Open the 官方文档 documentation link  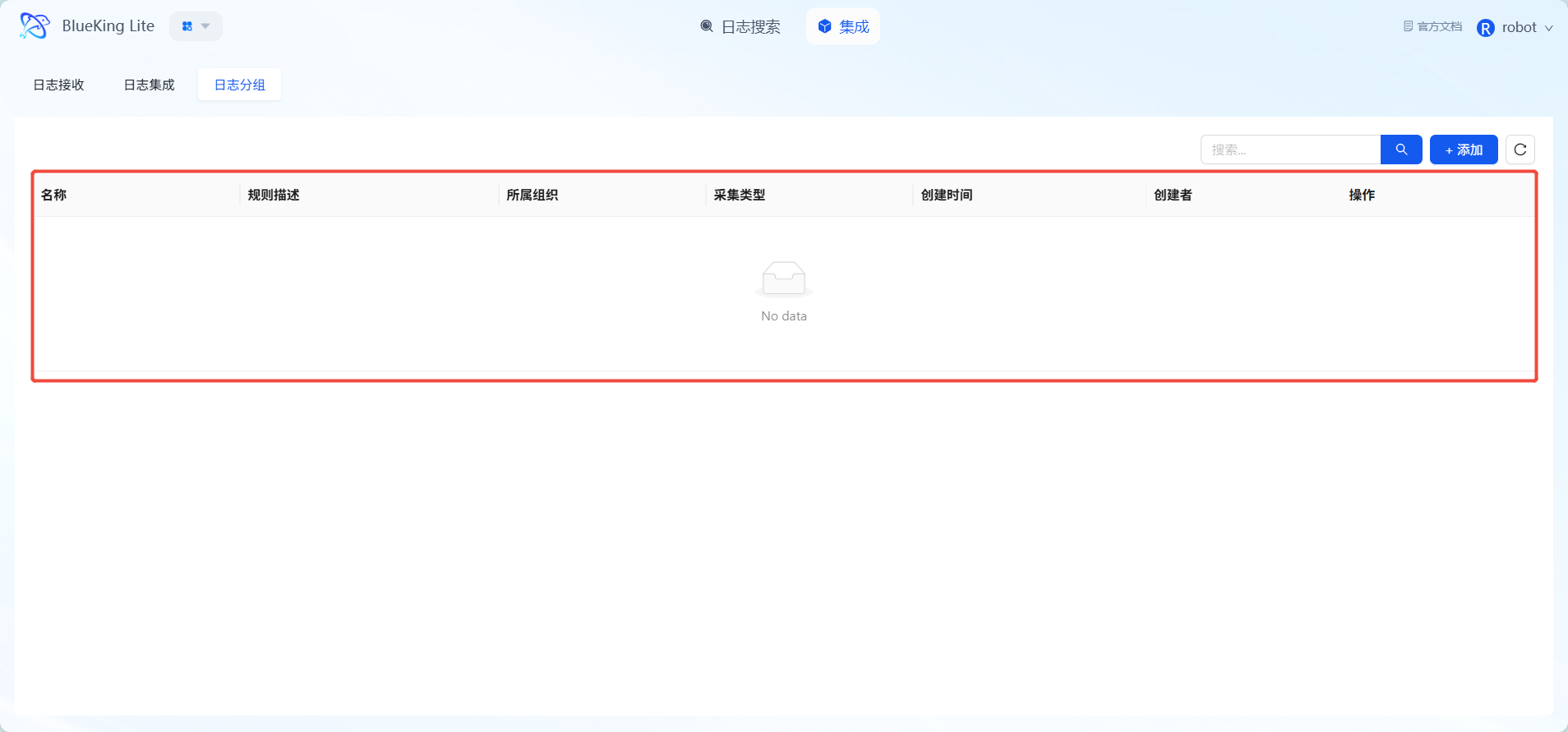1432,27
